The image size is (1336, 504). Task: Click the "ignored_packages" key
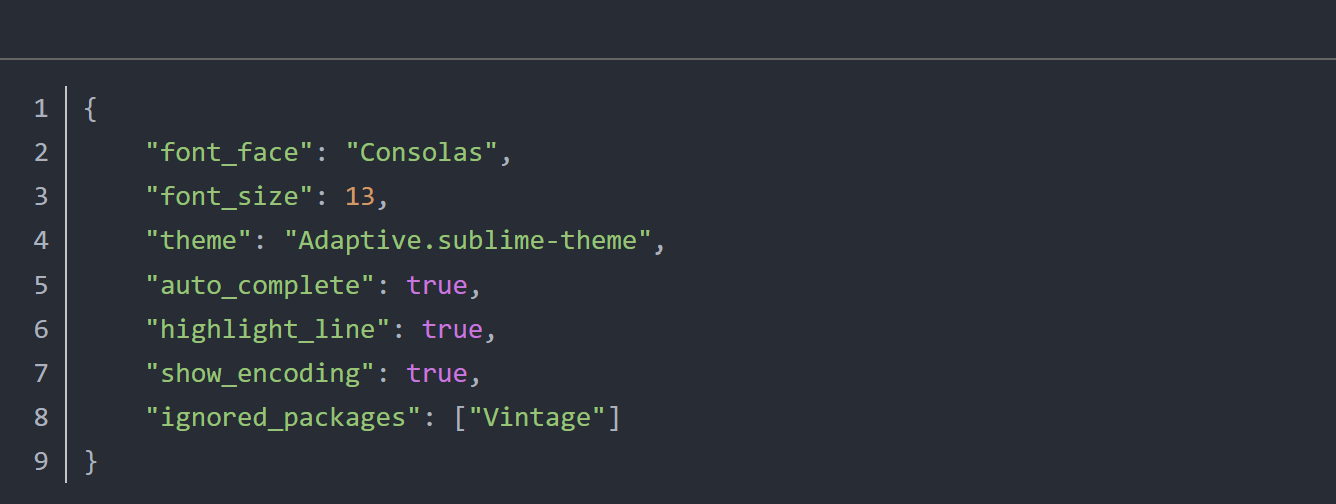(x=283, y=417)
